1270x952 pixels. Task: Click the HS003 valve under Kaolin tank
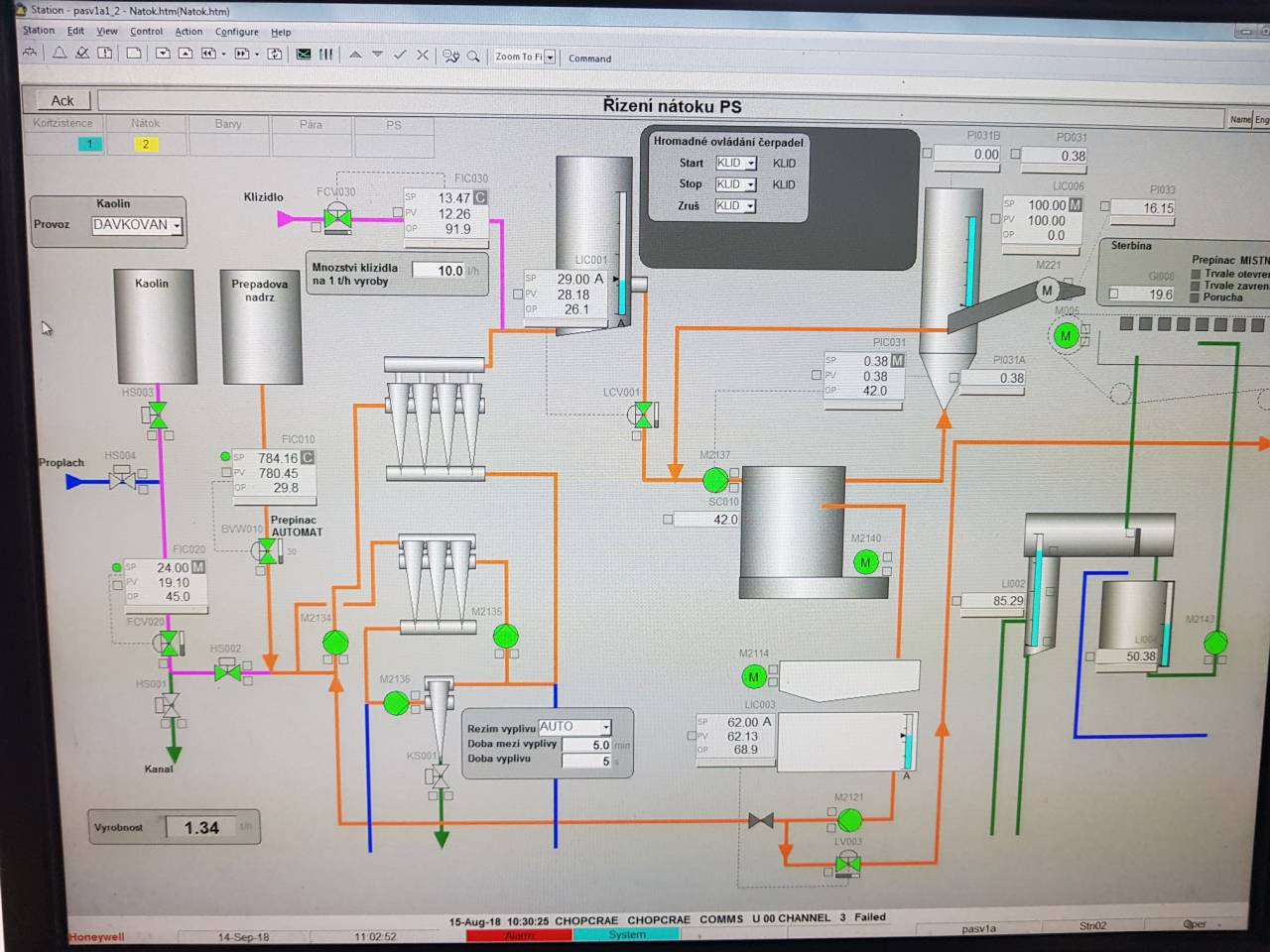157,414
